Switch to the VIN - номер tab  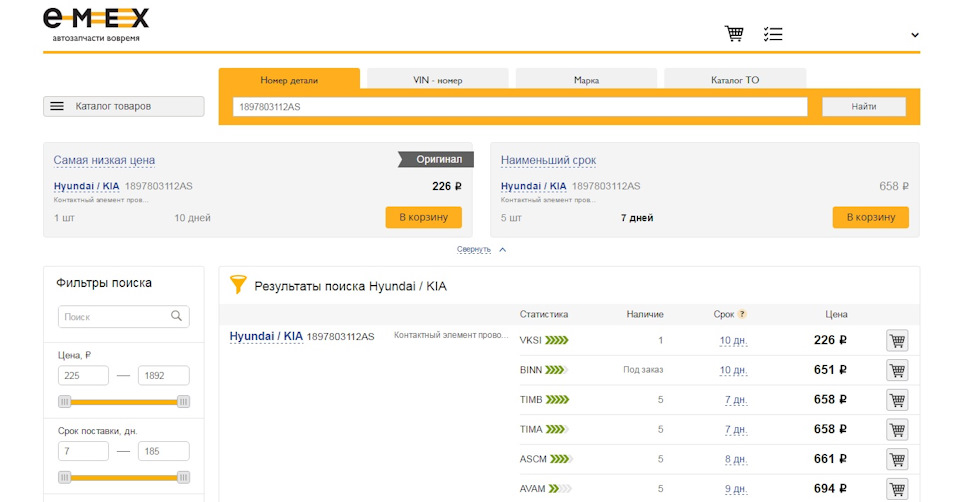(x=438, y=80)
